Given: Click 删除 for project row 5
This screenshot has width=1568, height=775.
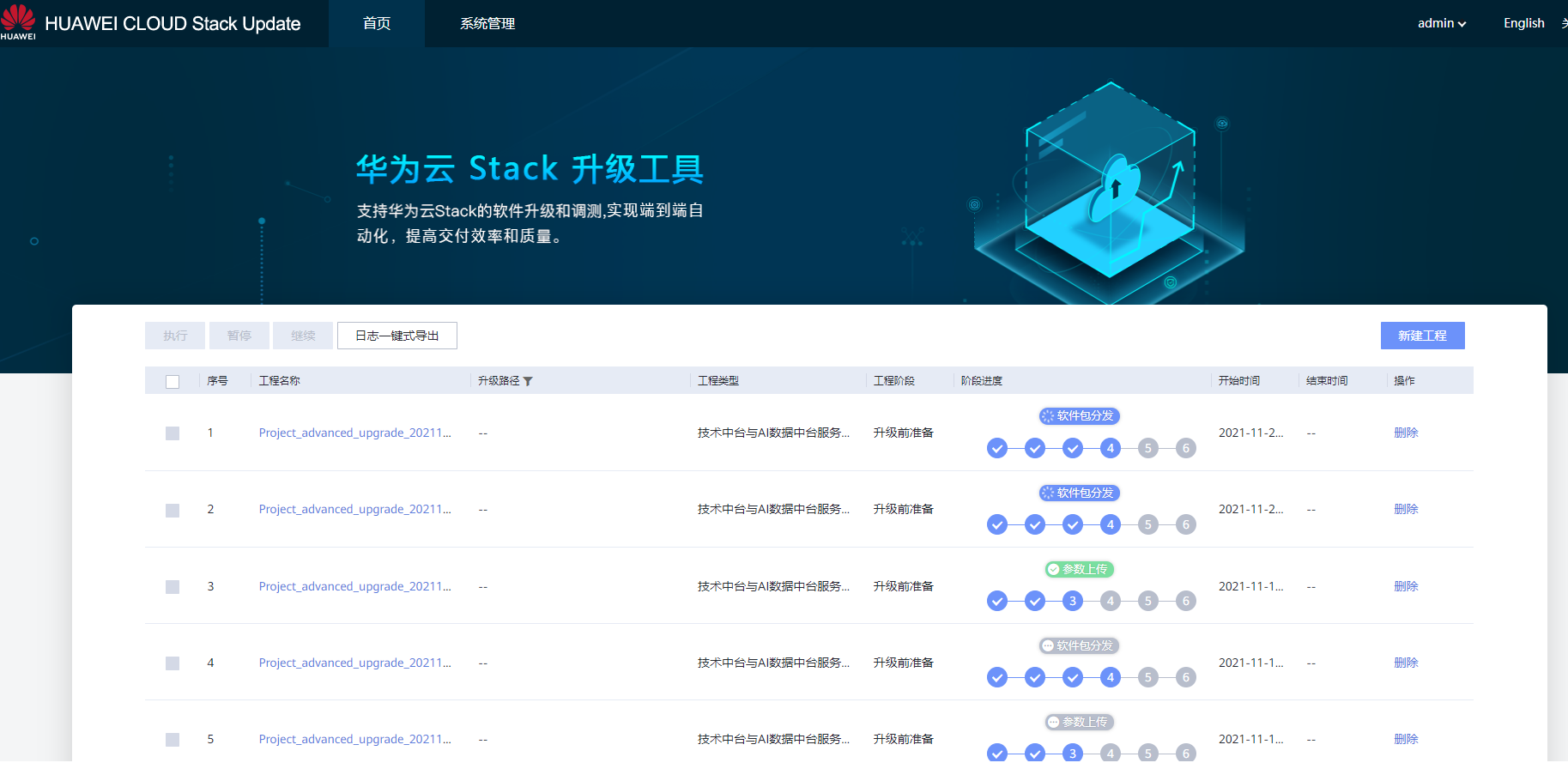Looking at the screenshot, I should coord(1406,739).
